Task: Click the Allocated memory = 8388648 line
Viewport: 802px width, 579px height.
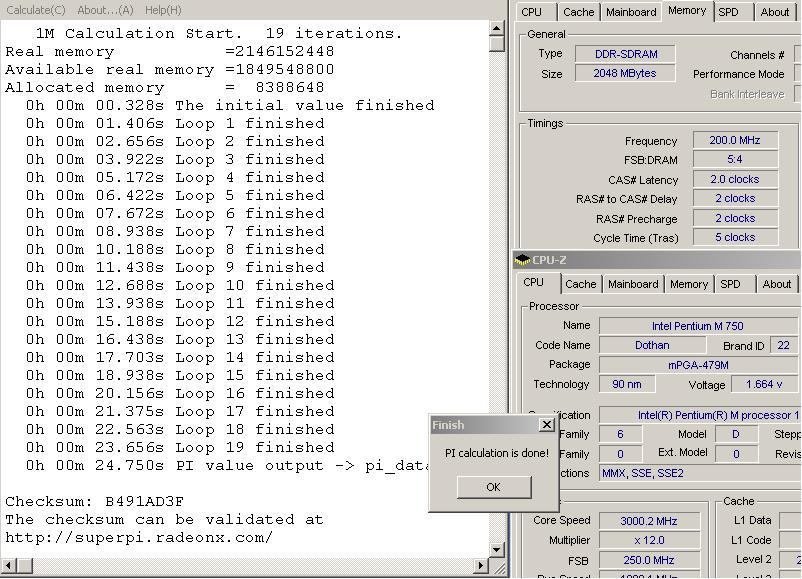Action: [165, 87]
